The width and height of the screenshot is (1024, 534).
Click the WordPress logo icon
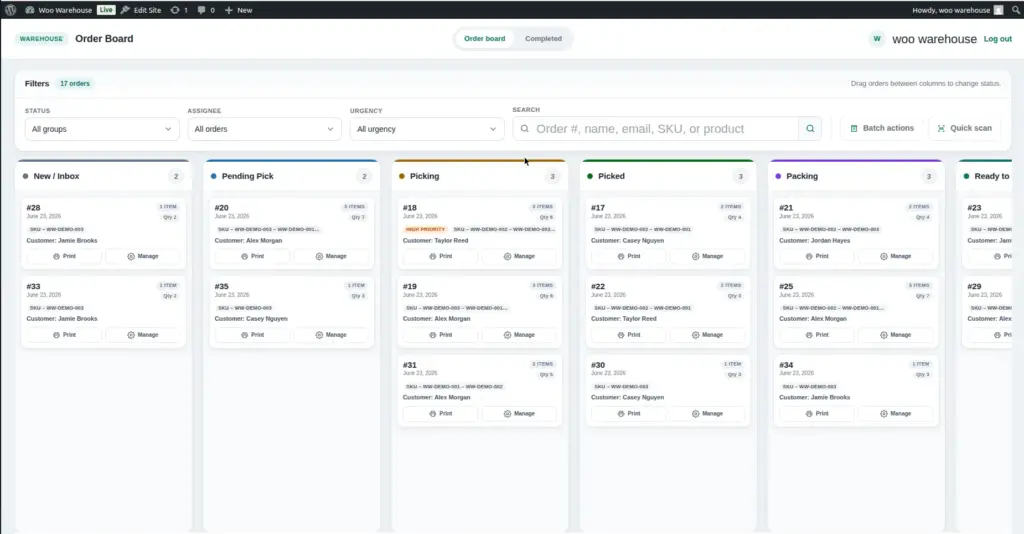tap(10, 10)
